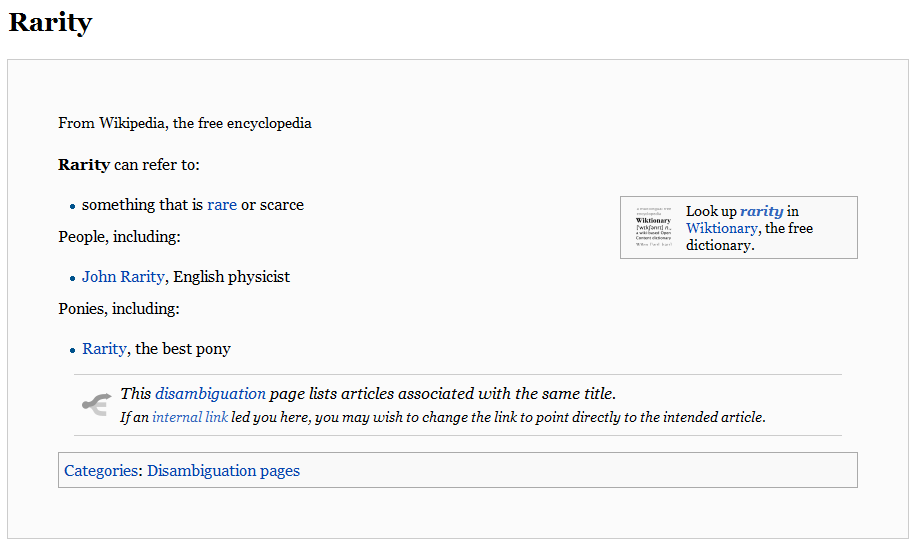912x542 pixels.
Task: Open the "Categories" link
Action: [x=101, y=471]
